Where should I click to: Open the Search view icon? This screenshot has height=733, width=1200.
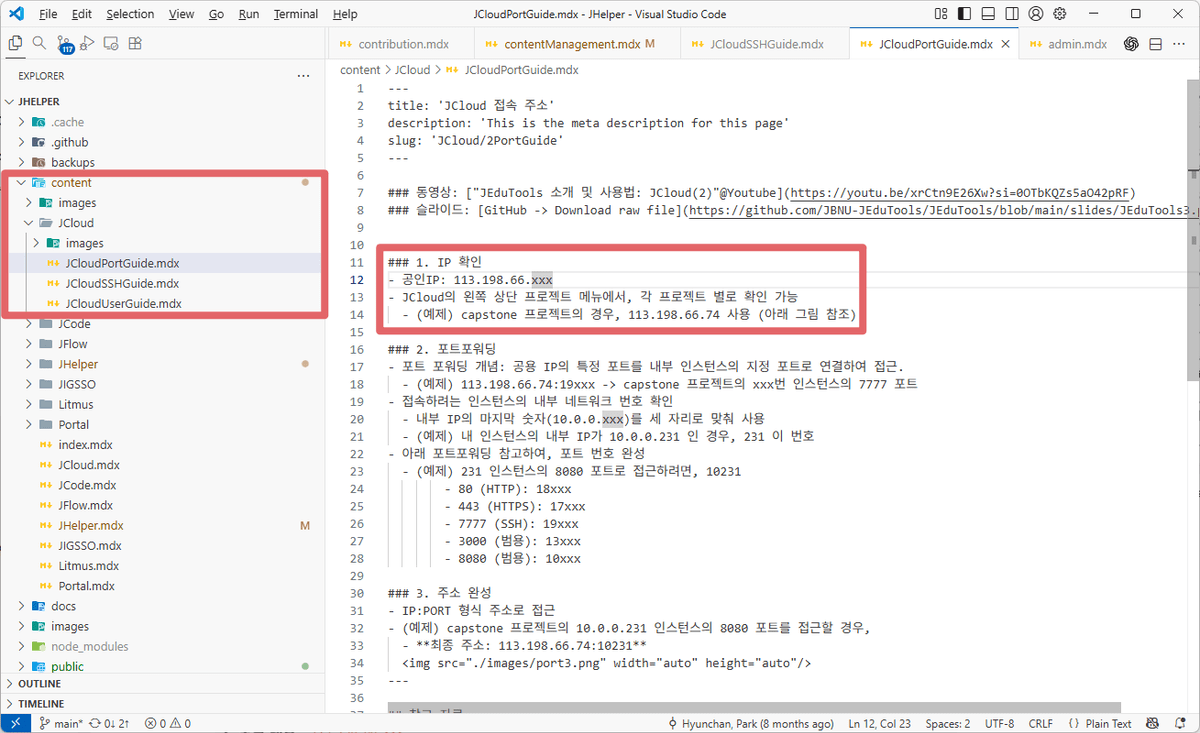[38, 43]
